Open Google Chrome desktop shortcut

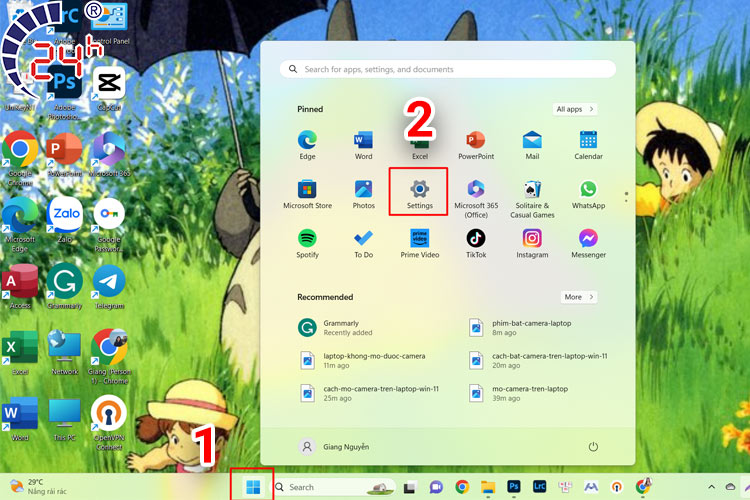[x=20, y=159]
